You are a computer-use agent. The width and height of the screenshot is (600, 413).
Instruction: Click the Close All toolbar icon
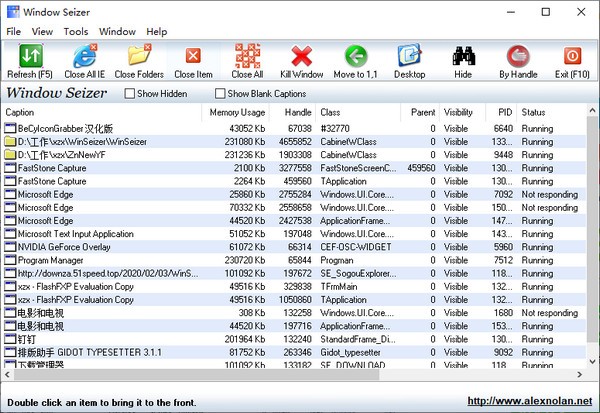coord(248,56)
